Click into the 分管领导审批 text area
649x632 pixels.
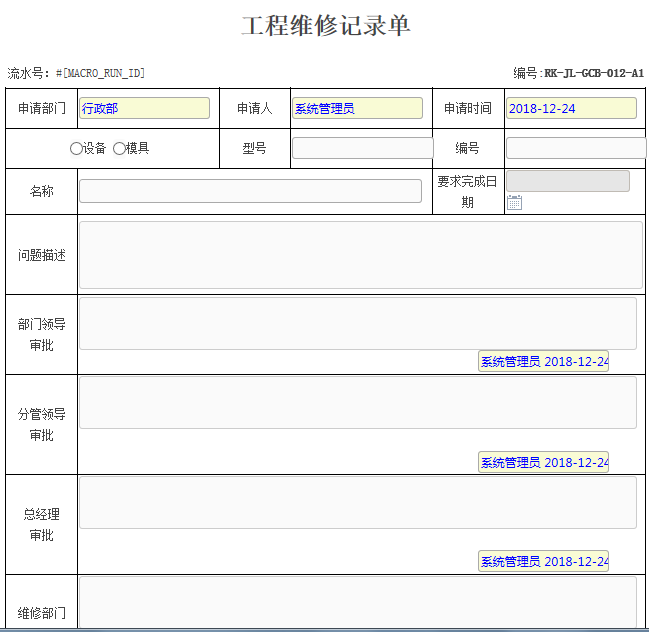pyautogui.click(x=358, y=402)
